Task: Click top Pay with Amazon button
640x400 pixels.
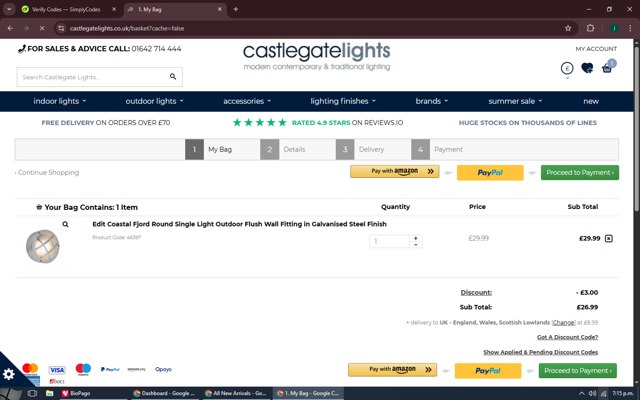Action: (394, 171)
